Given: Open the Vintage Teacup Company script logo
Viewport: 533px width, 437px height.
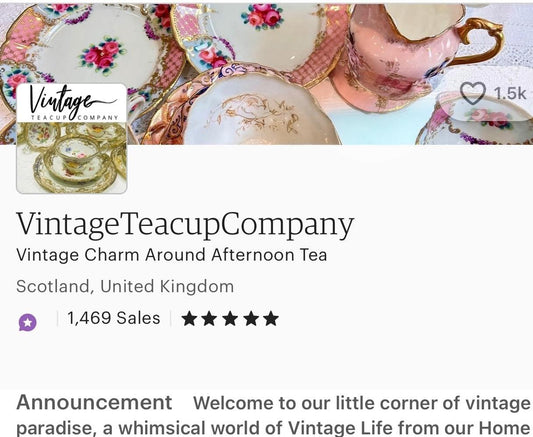Looking at the screenshot, I should tap(72, 103).
